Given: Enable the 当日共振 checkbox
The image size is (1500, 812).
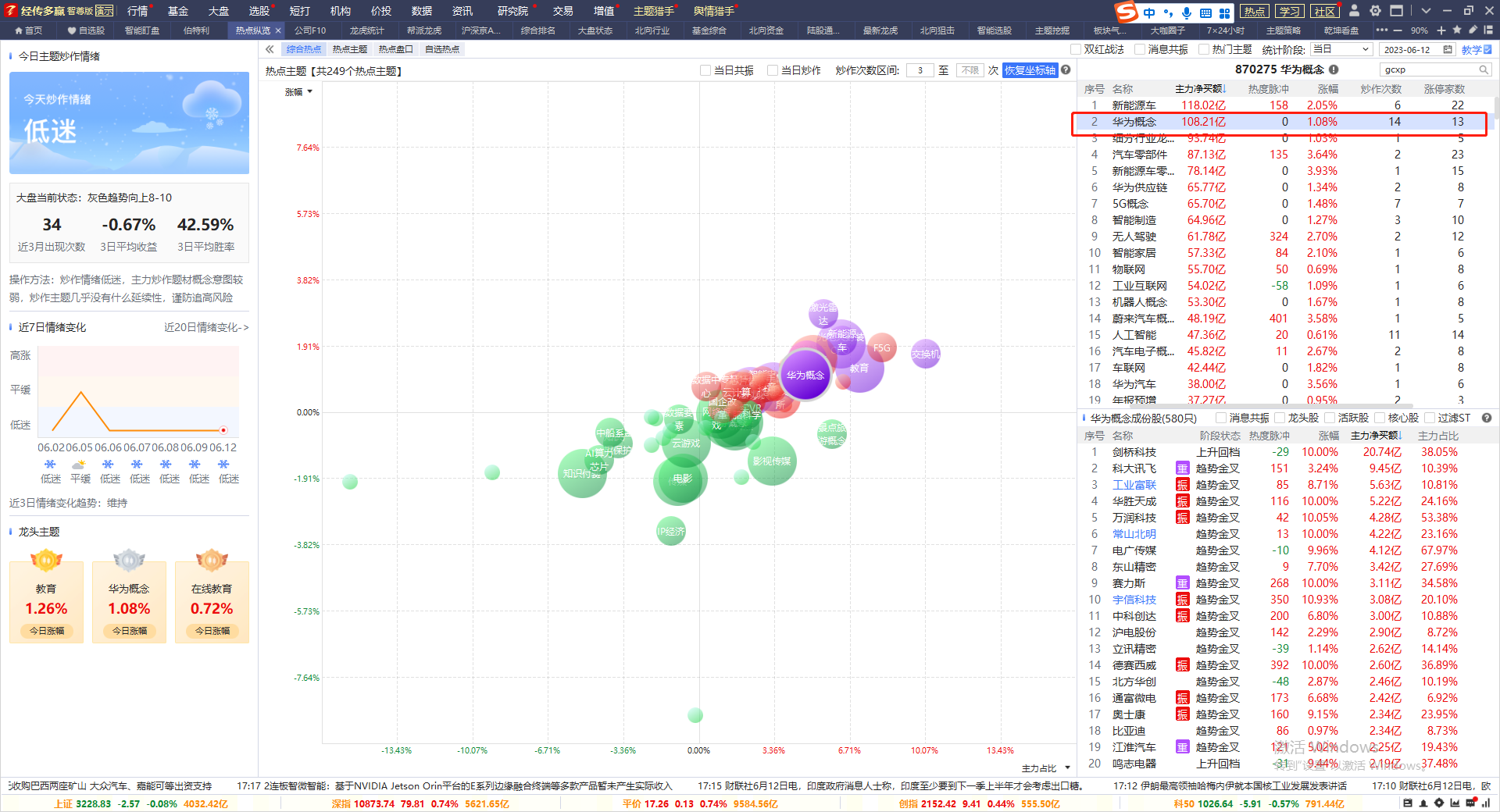Looking at the screenshot, I should coord(705,70).
